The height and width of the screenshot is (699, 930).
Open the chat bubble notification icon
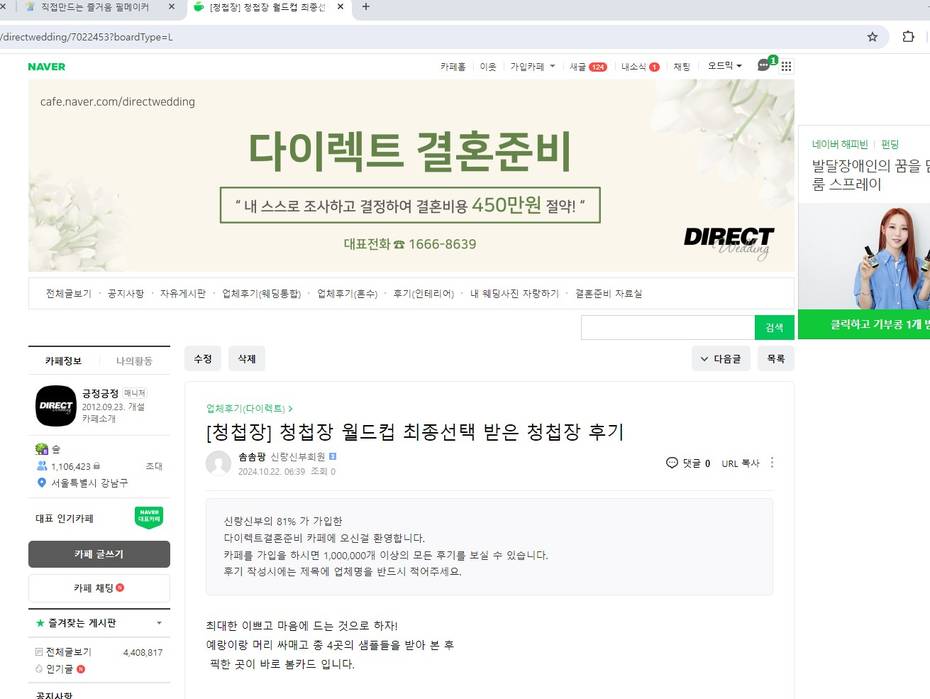tap(764, 65)
